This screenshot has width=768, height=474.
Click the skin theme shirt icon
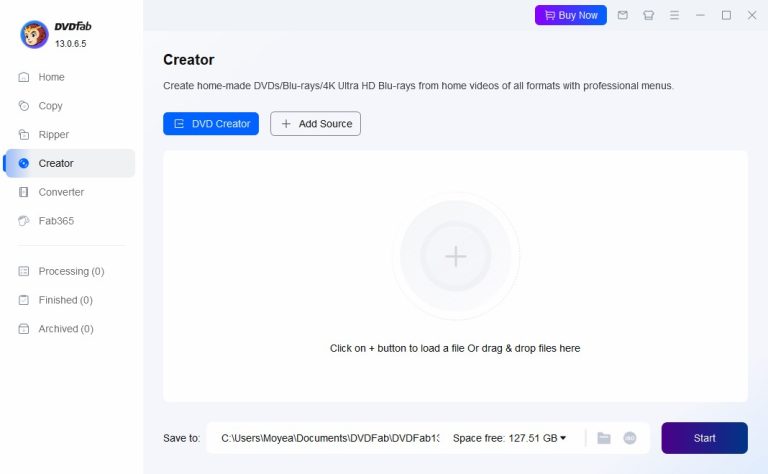pyautogui.click(x=648, y=15)
